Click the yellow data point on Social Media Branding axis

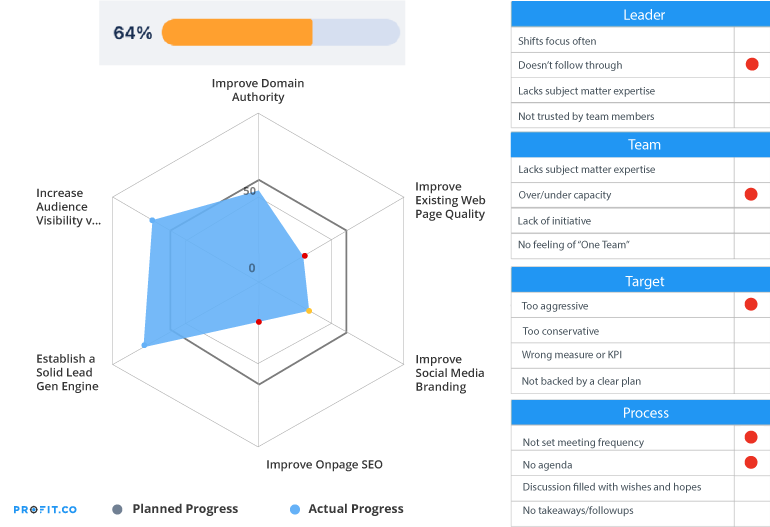coord(309,311)
